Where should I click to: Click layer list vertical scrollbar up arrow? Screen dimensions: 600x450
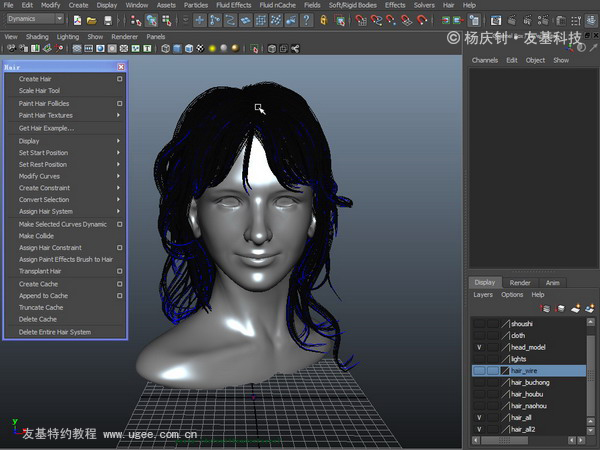pyautogui.click(x=590, y=322)
